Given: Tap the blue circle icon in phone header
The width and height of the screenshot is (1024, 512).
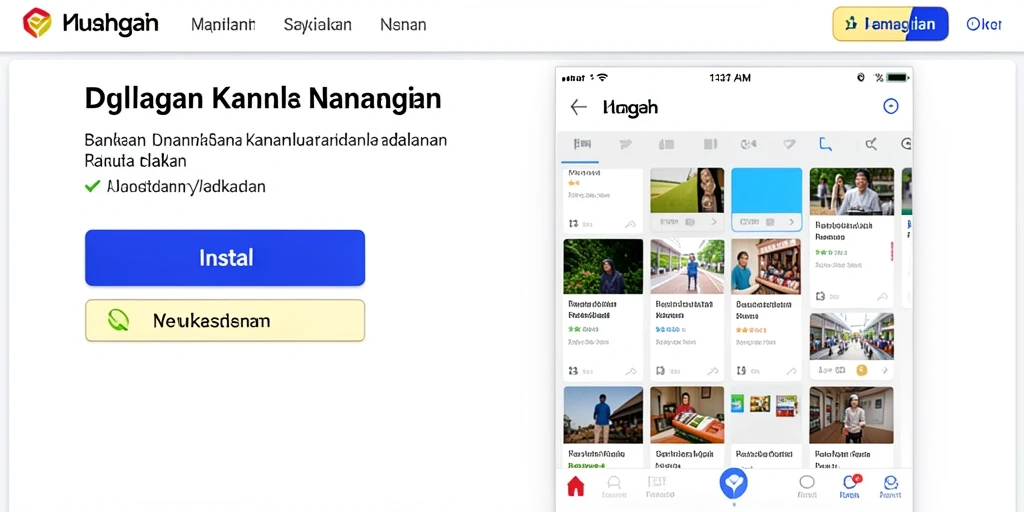Looking at the screenshot, I should point(890,106).
